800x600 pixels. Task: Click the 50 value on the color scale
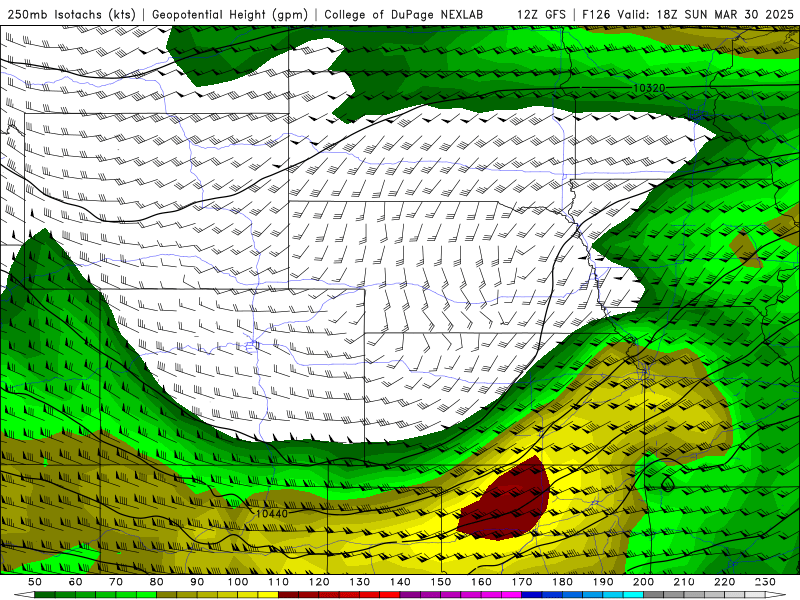[x=35, y=582]
